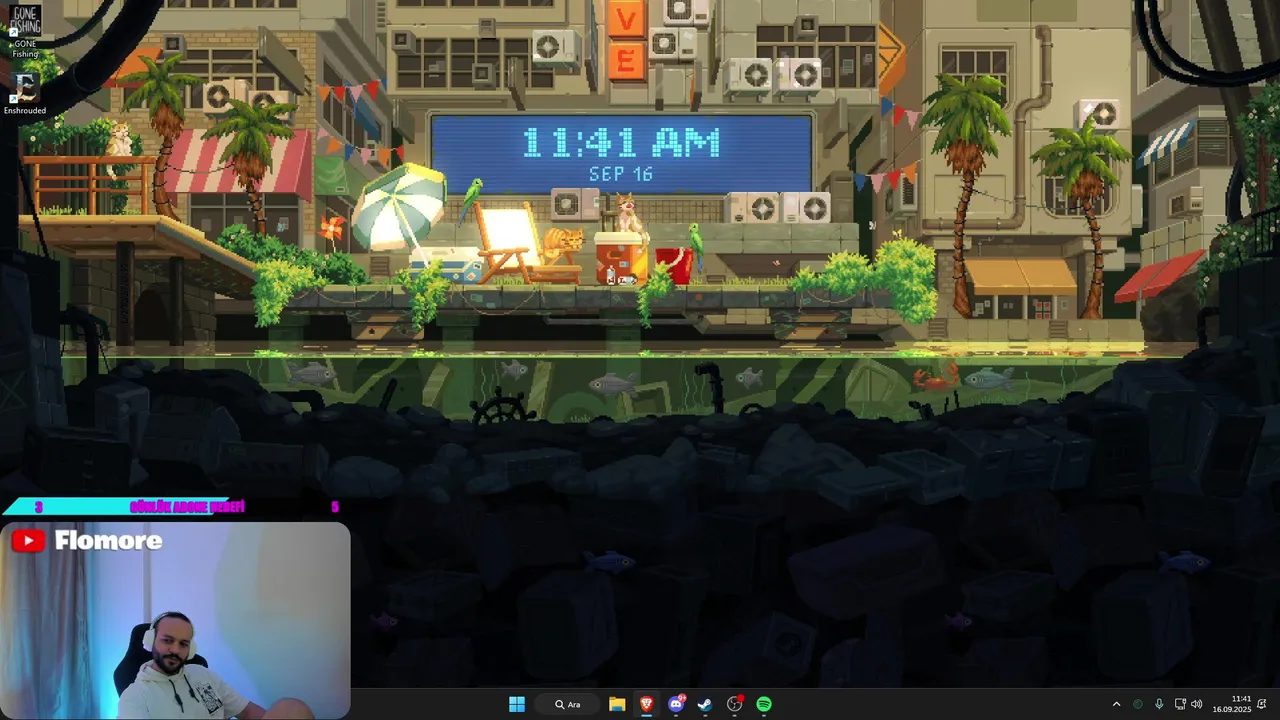This screenshot has width=1280, height=720.
Task: Click the 11:41 AM wallpaper clock text
Action: 621,143
